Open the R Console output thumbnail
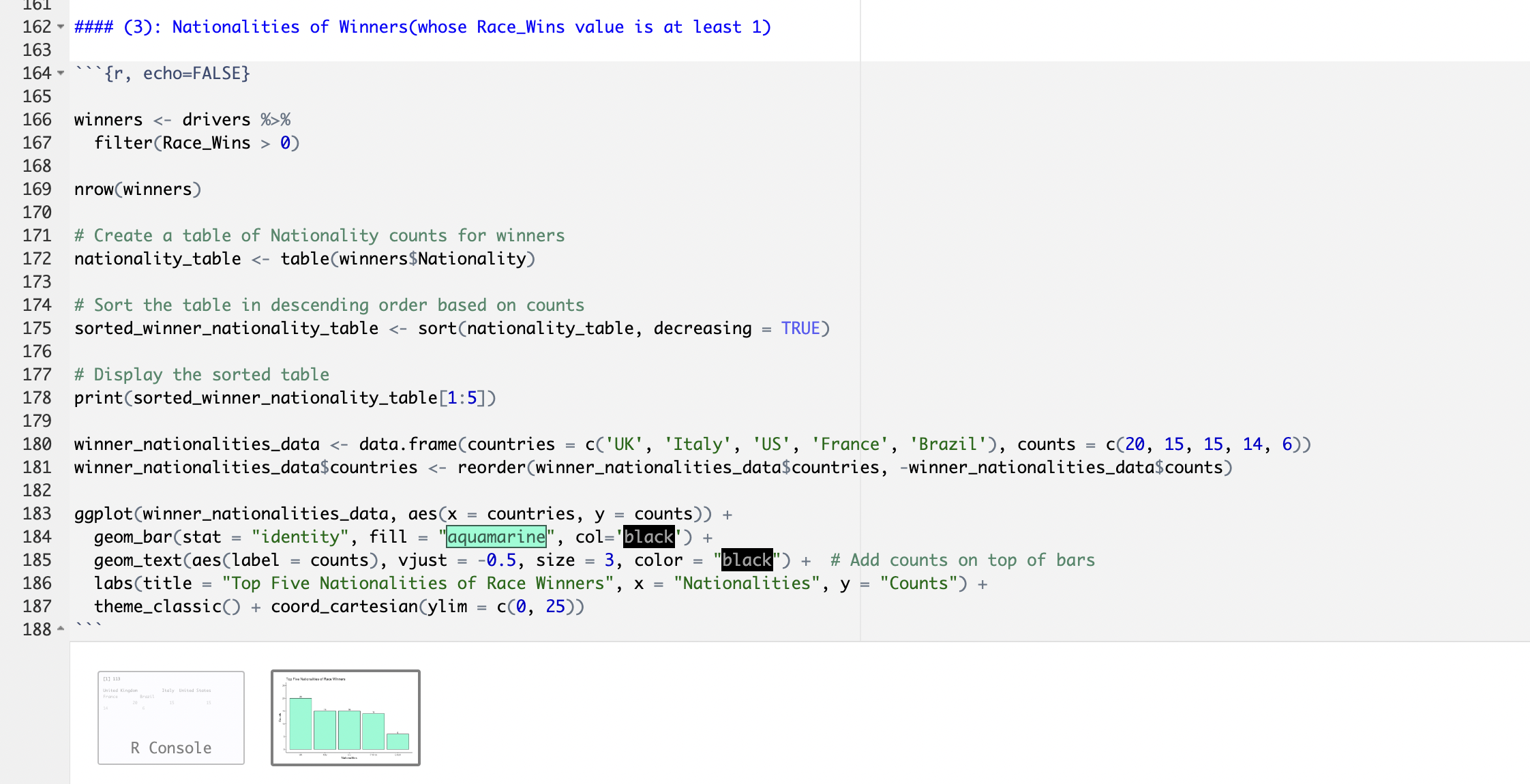The image size is (1530, 784). [x=171, y=717]
